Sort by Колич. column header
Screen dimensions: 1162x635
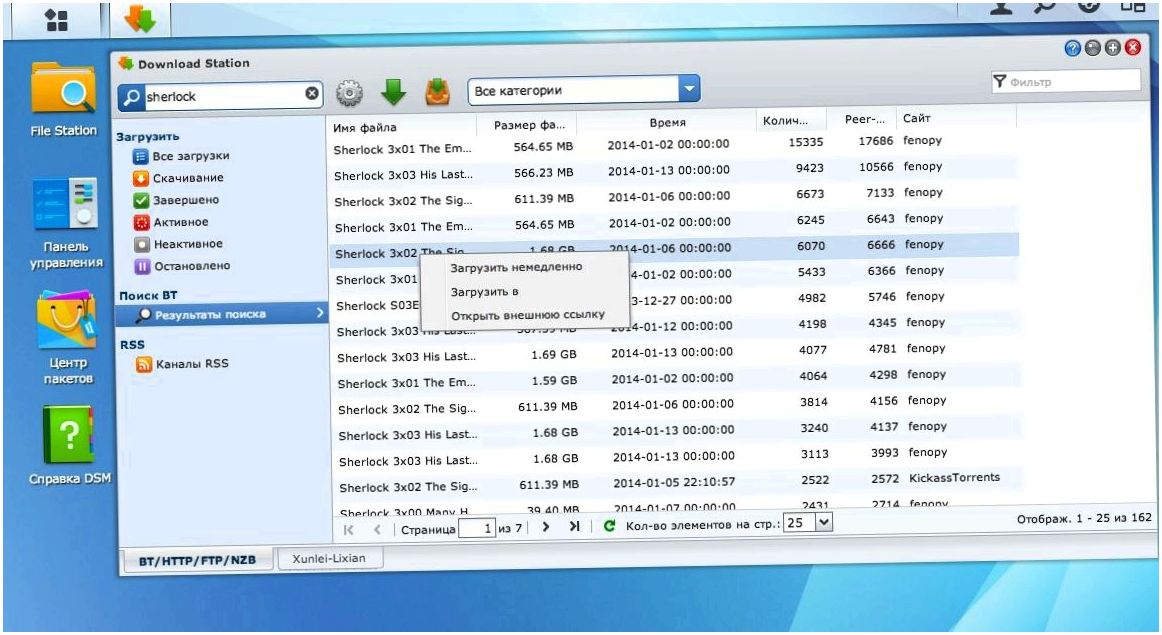[788, 120]
